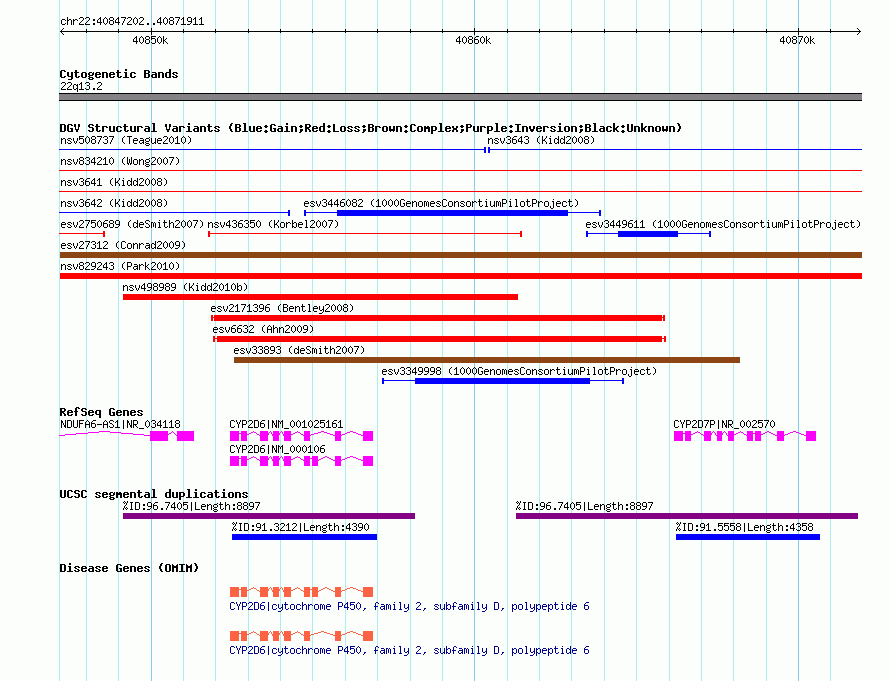Click the brown esv33893 (deSmith2007) bar
Screen dimensions: 890x681
point(486,360)
